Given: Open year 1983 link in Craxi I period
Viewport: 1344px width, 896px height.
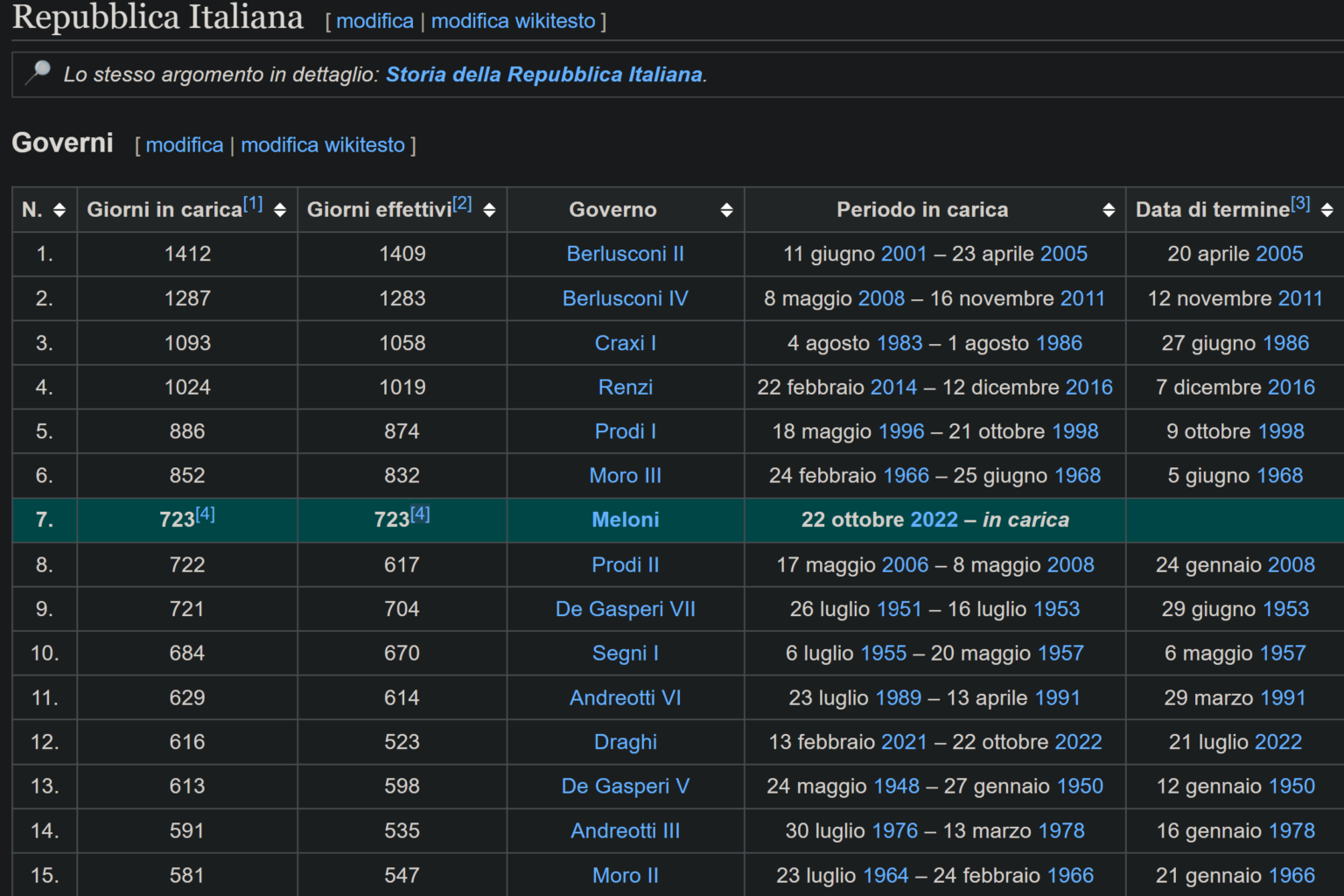Looking at the screenshot, I should (899, 343).
